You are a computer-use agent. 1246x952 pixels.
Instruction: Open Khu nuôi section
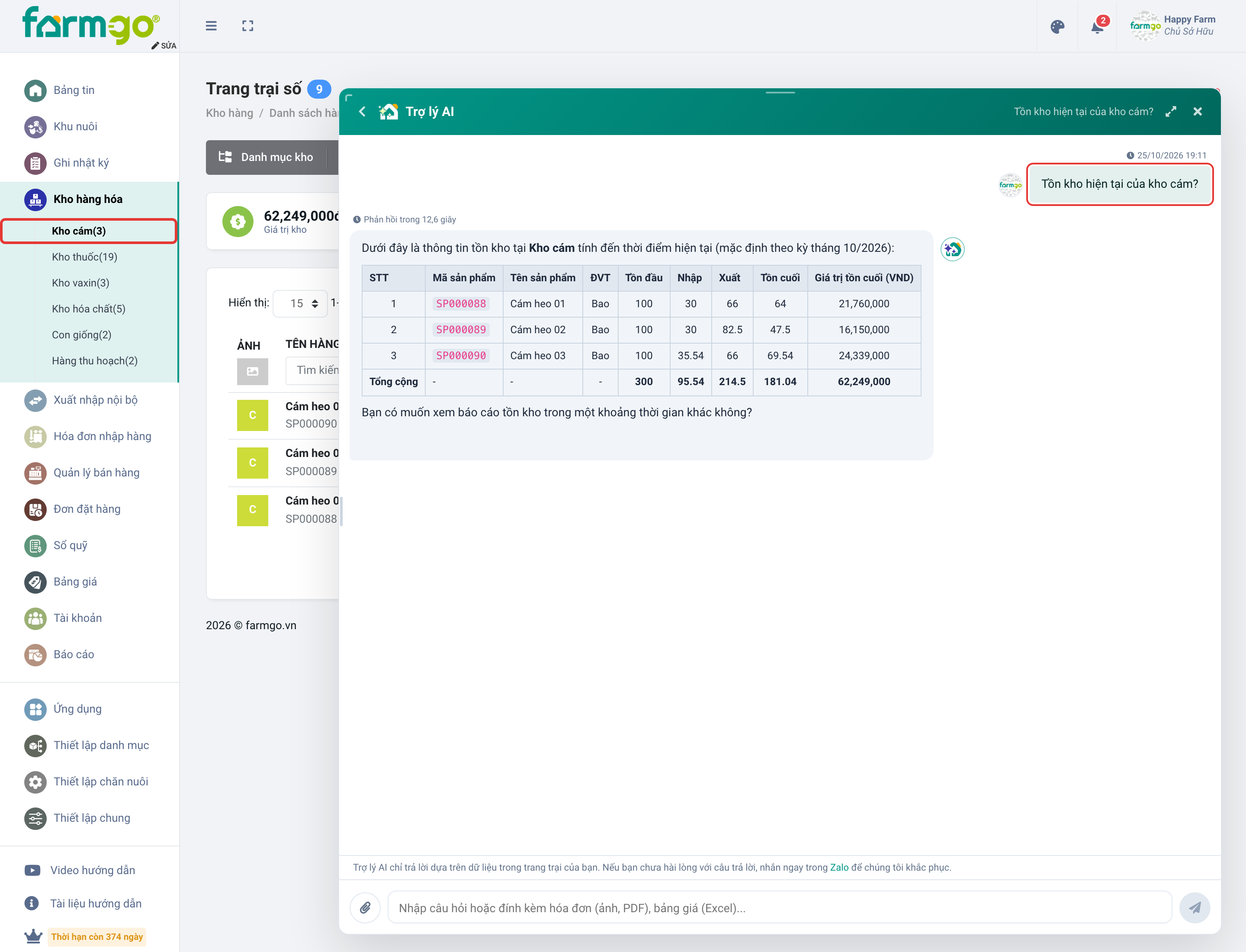coord(75,126)
